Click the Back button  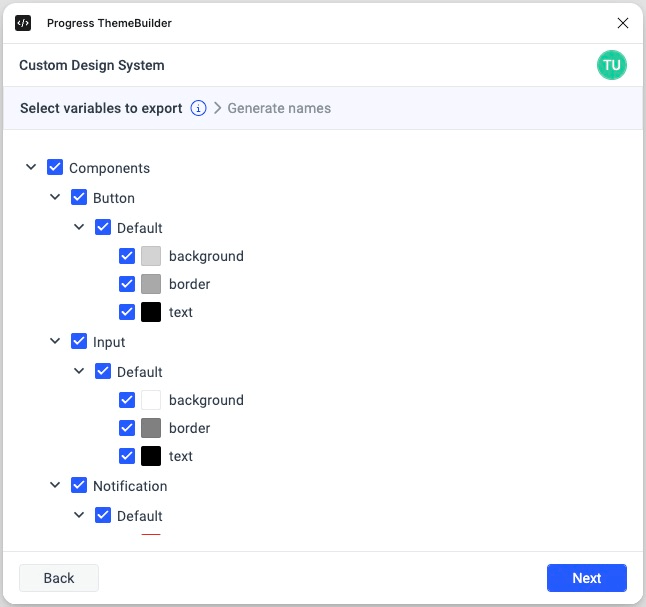(59, 578)
